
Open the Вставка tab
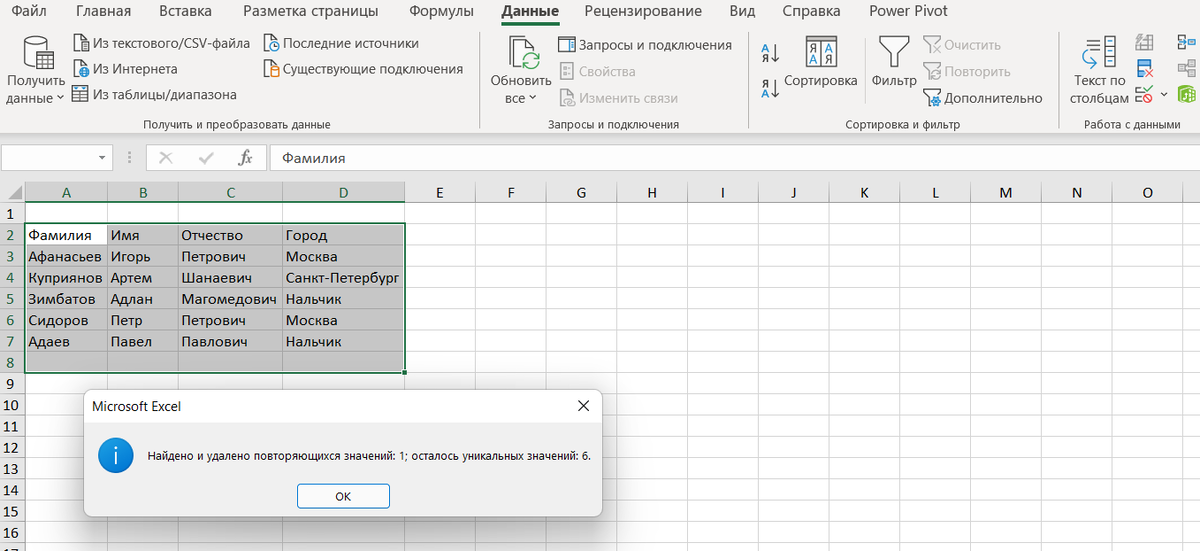186,12
